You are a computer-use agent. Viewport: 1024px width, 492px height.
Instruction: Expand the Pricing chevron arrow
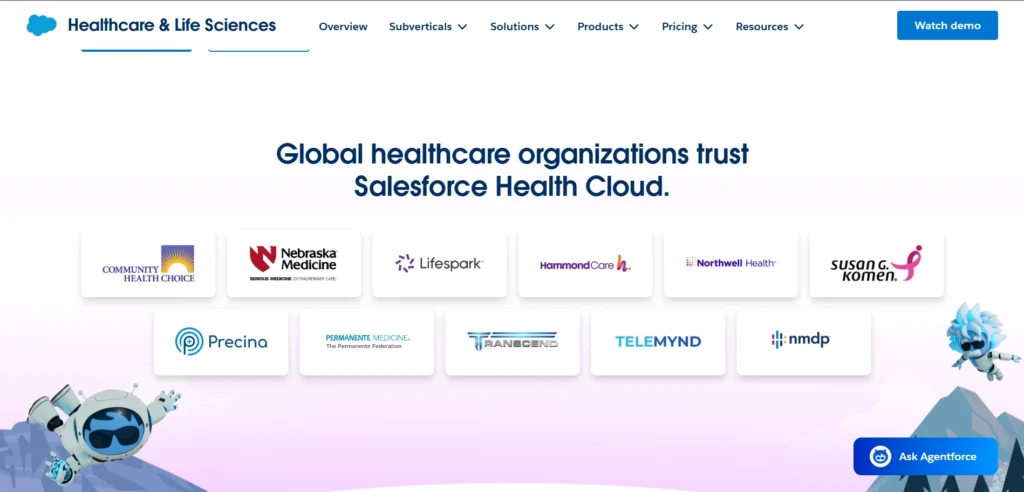708,27
